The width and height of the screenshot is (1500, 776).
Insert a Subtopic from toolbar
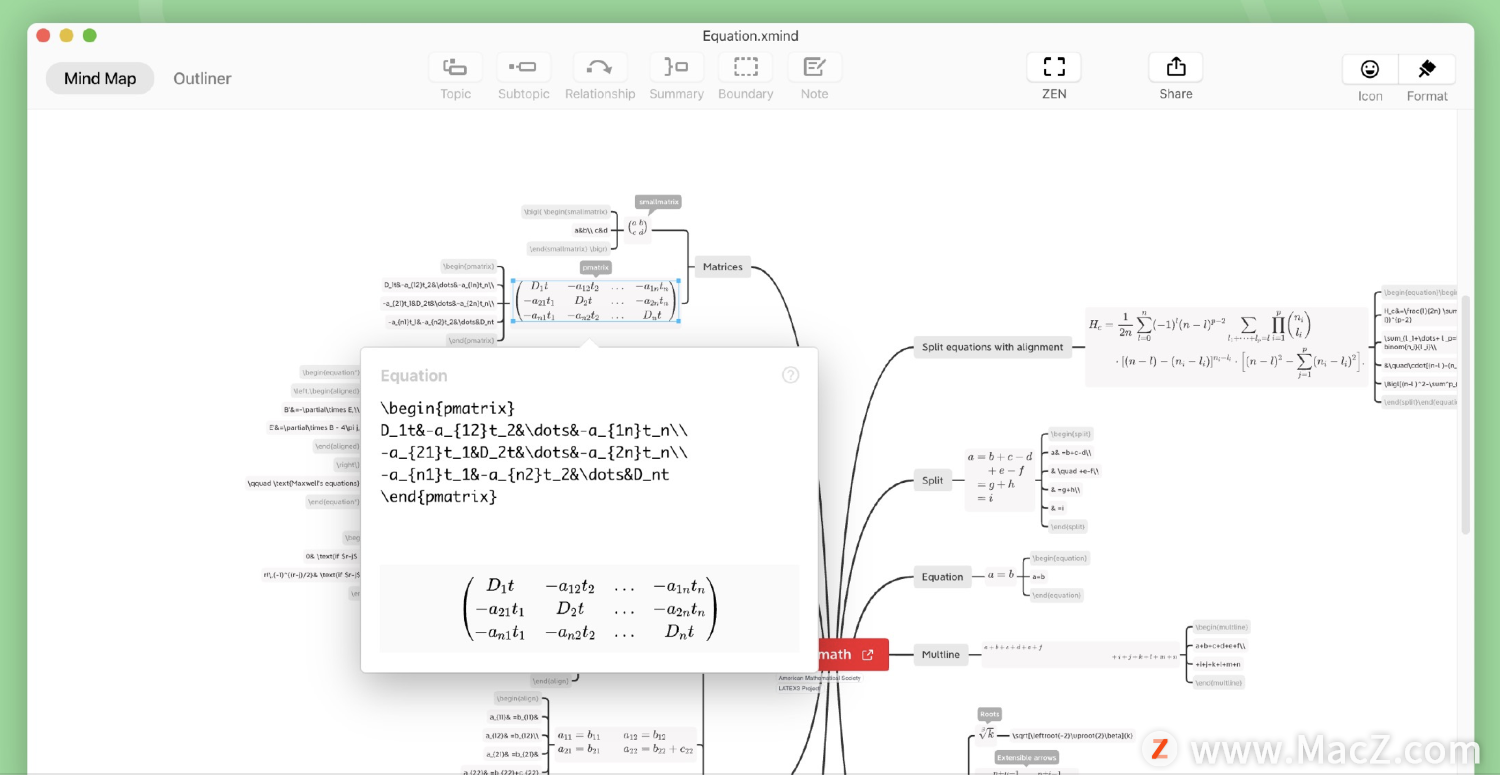[523, 68]
